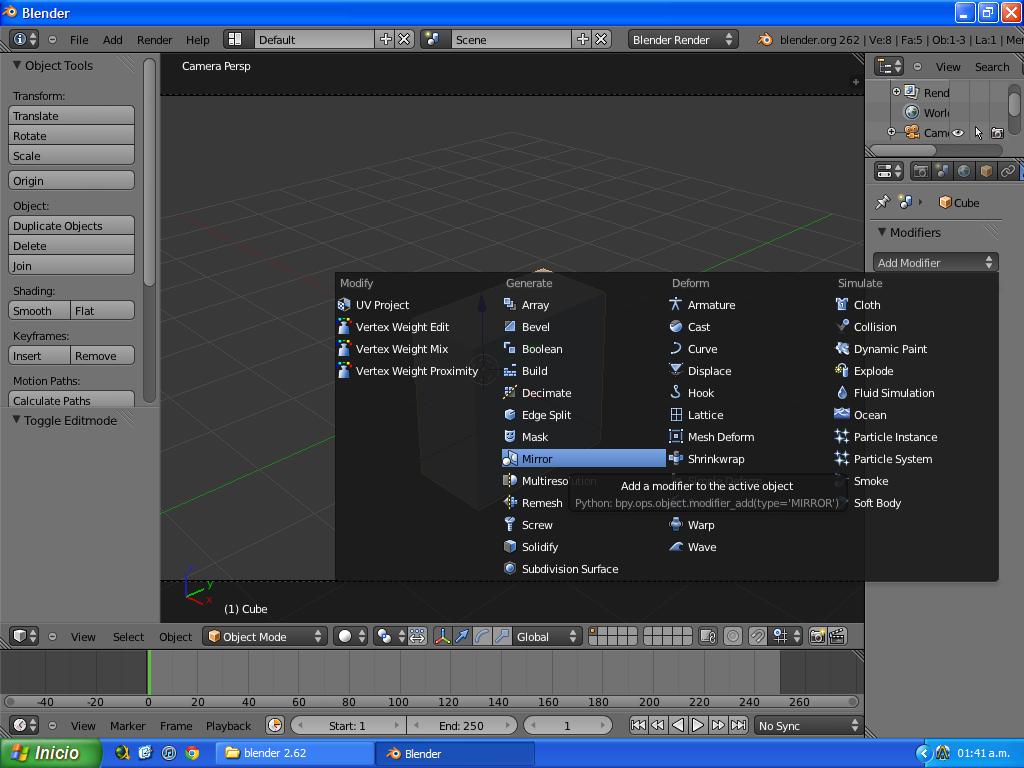1024x768 pixels.
Task: Toggle Camera selectability arrow in outliner
Action: pos(978,133)
